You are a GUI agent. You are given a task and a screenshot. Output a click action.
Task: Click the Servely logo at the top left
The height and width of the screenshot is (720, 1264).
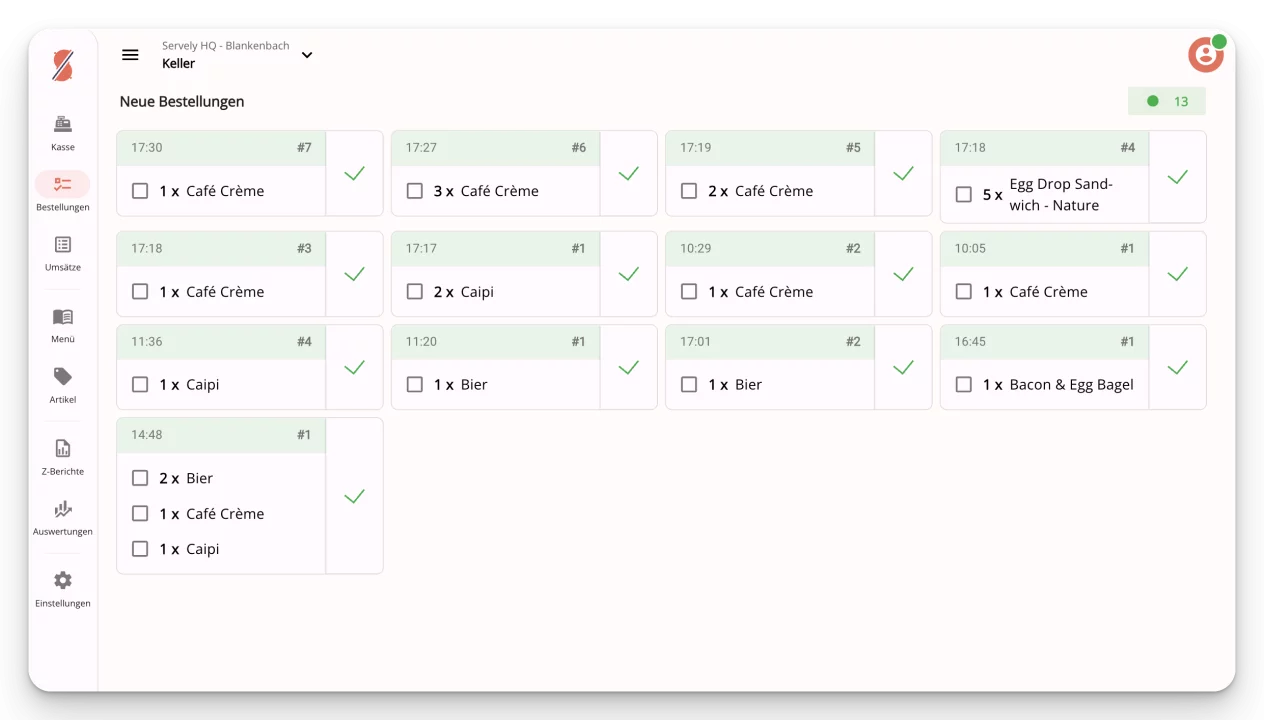tap(62, 65)
